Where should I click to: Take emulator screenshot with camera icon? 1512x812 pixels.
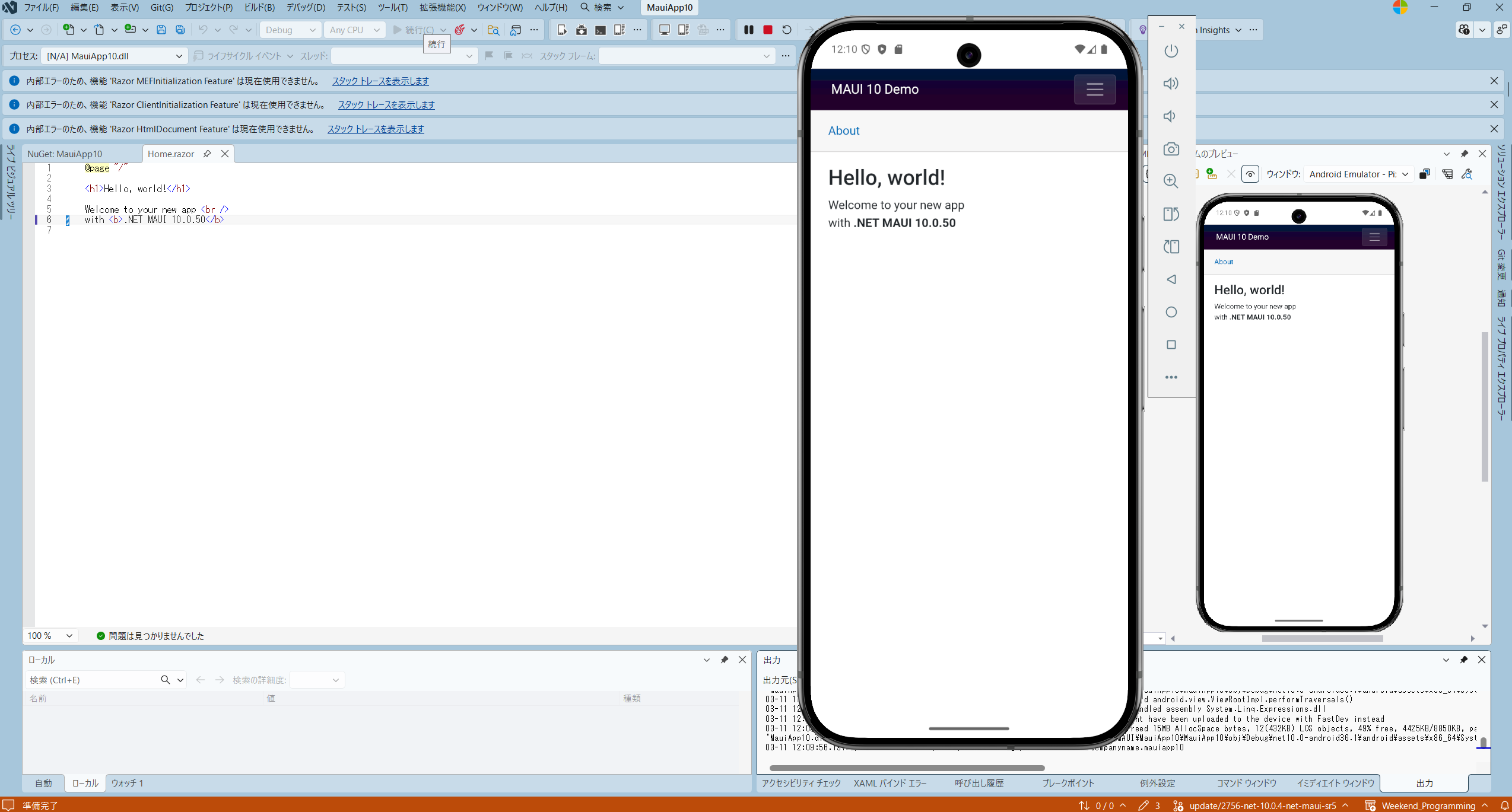pos(1171,149)
